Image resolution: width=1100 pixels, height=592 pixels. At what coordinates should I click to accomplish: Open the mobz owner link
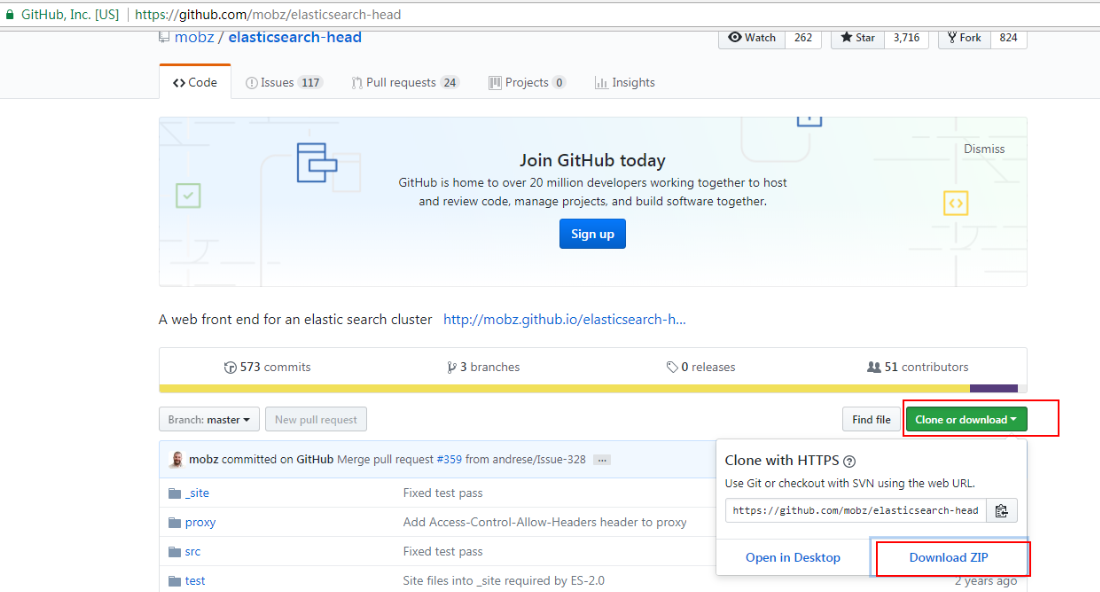tap(194, 37)
